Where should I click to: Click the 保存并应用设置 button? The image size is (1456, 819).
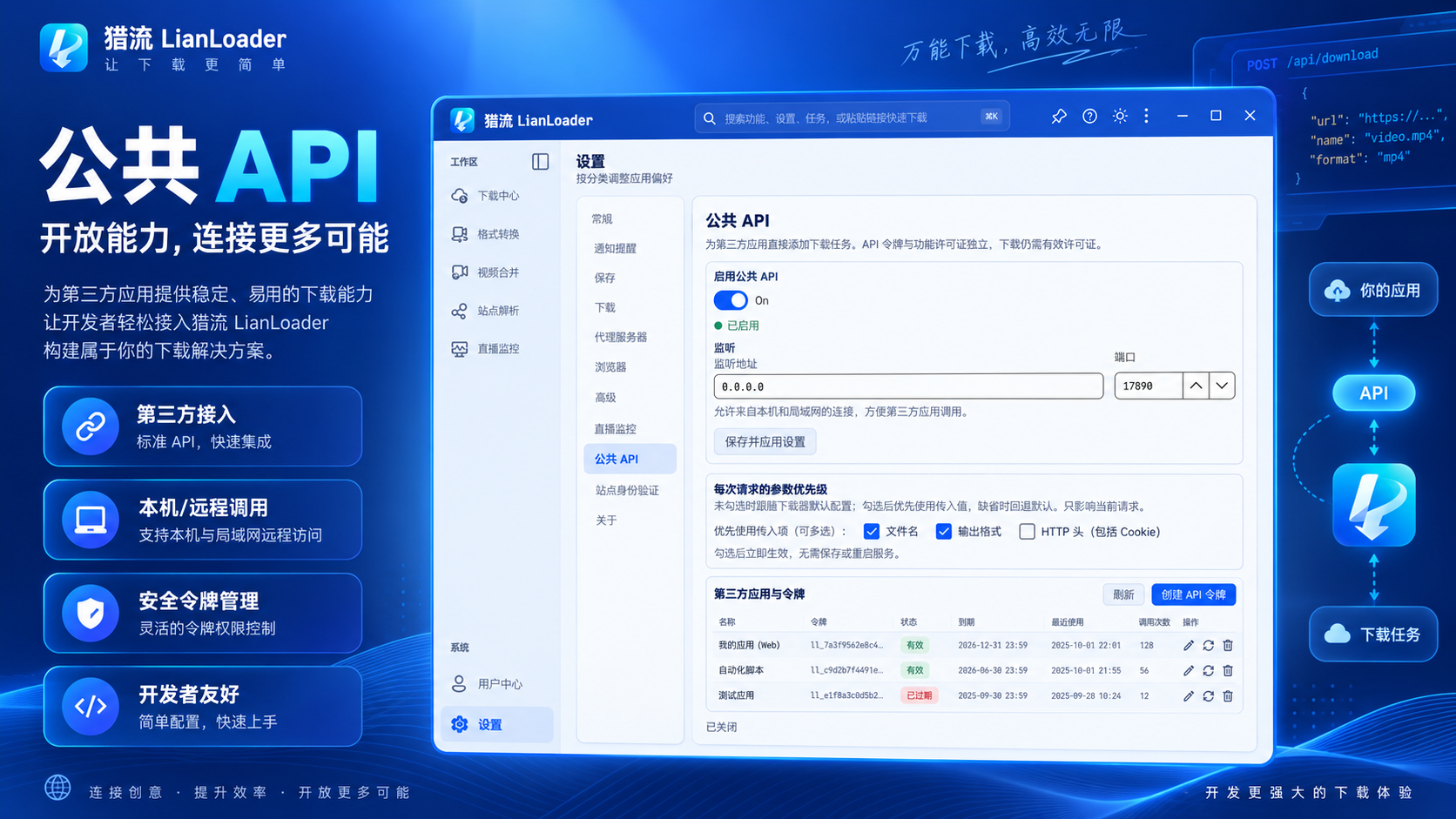pyautogui.click(x=765, y=442)
